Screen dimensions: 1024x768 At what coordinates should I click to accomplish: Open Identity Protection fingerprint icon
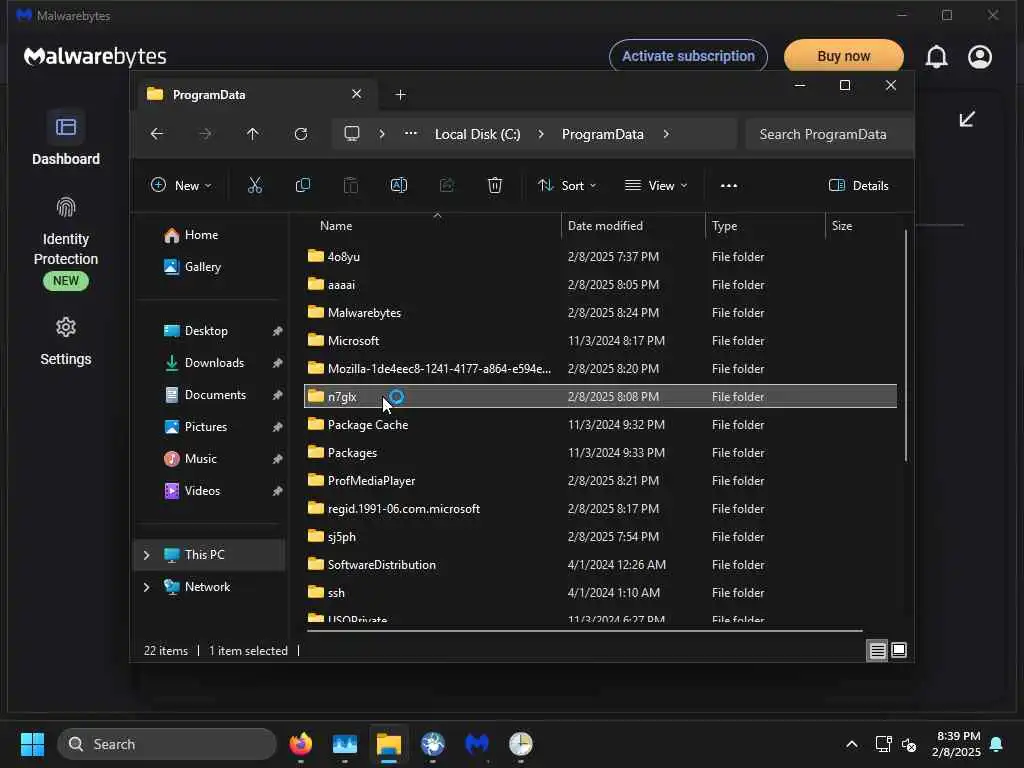pyautogui.click(x=65, y=208)
